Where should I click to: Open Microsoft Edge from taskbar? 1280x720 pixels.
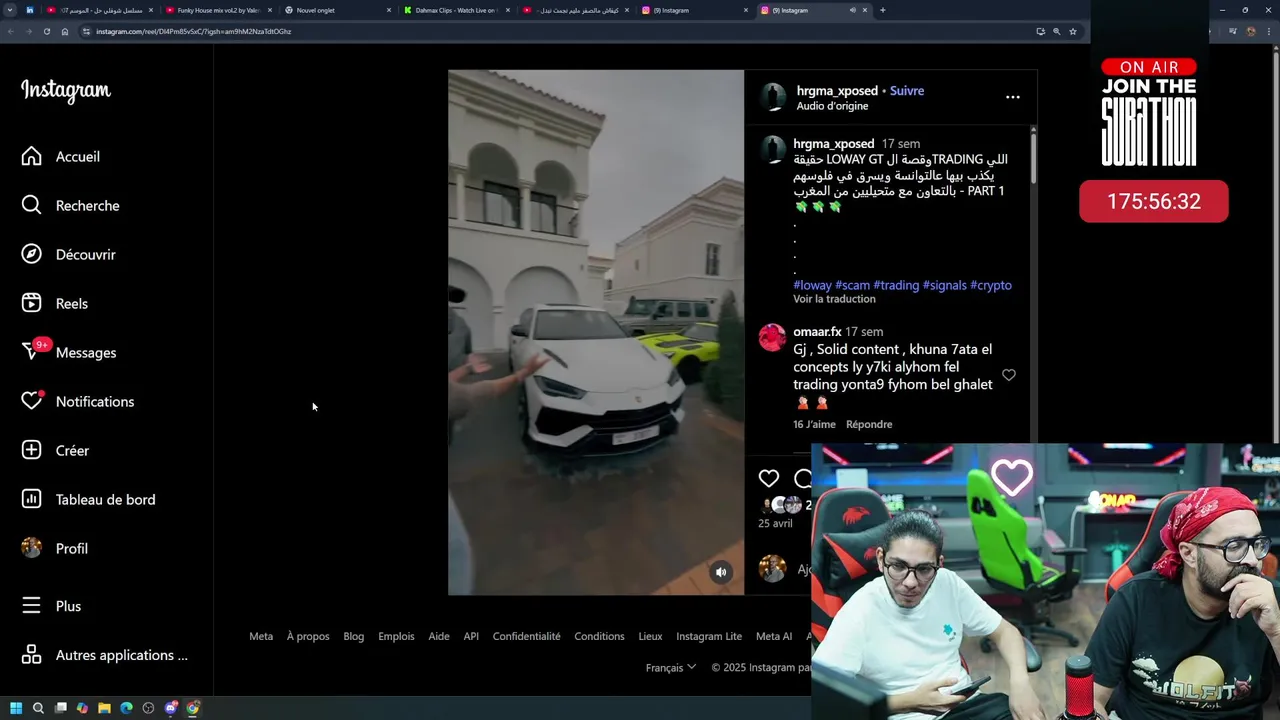[x=126, y=708]
